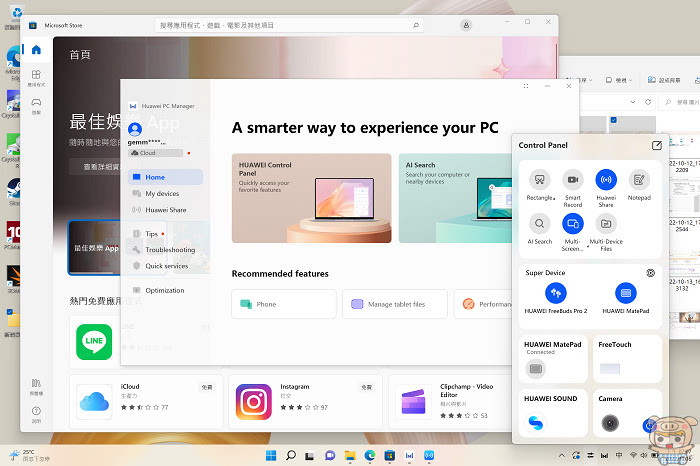Image resolution: width=700 pixels, height=466 pixels.
Task: Click the Cloud button under account name
Action: [155, 153]
